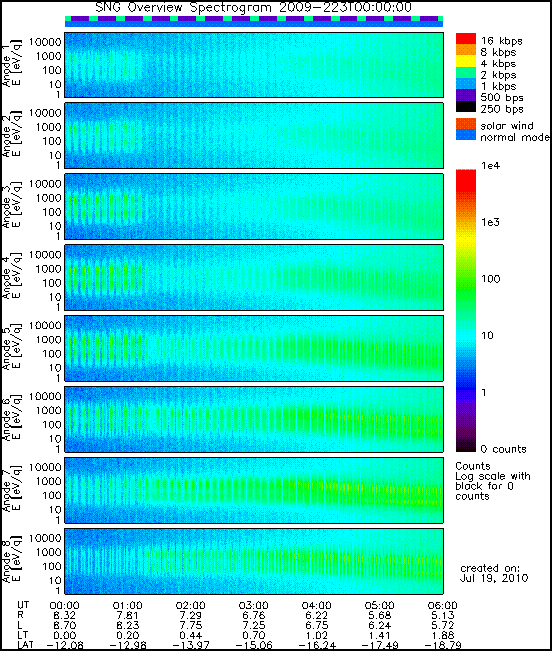This screenshot has width=552, height=651.
Task: Click the 'solar wind' legend label
Action: click(x=507, y=126)
